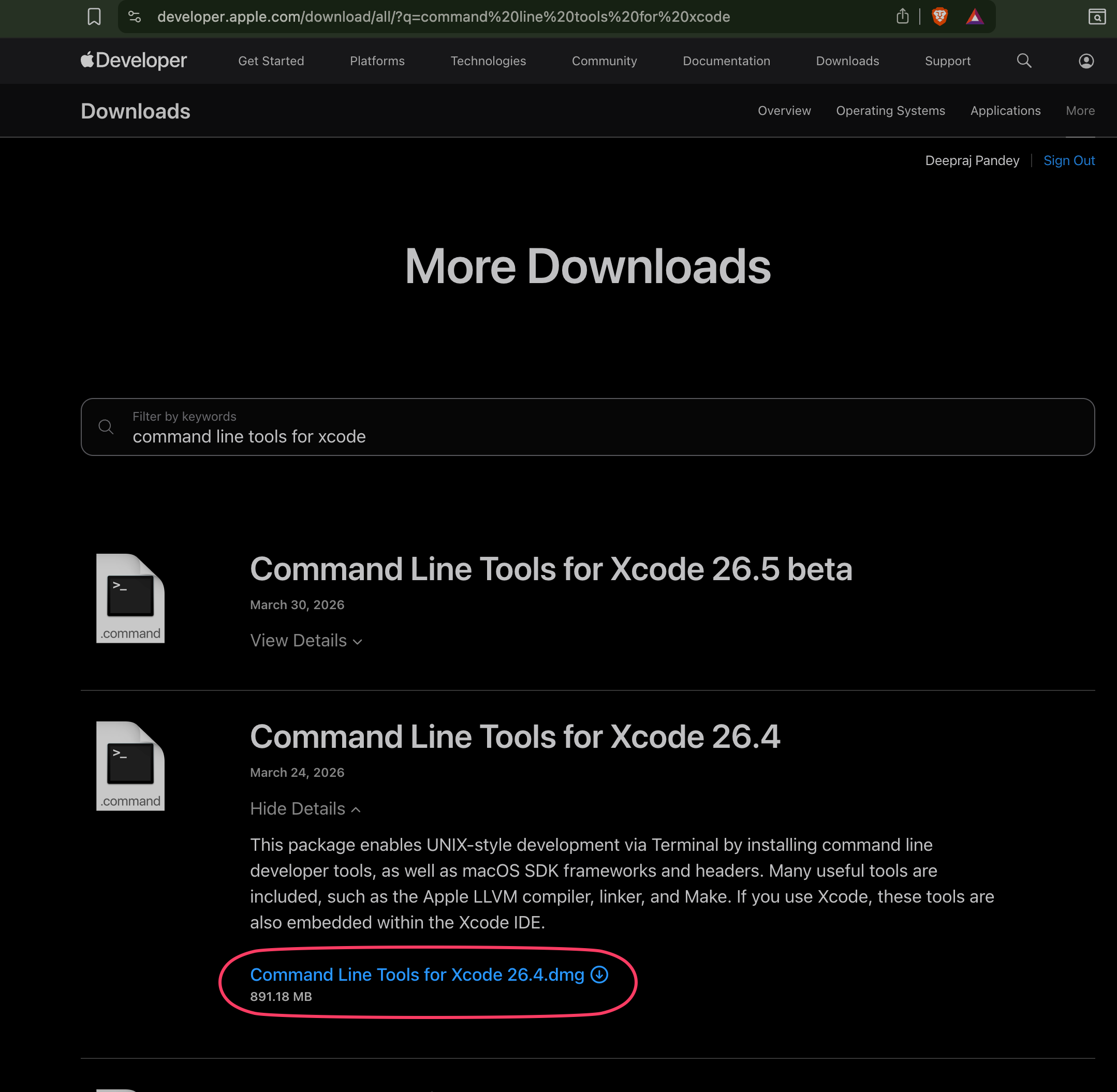The height and width of the screenshot is (1092, 1117).
Task: Collapse Hide Details for Xcode 26.4
Action: click(x=306, y=809)
